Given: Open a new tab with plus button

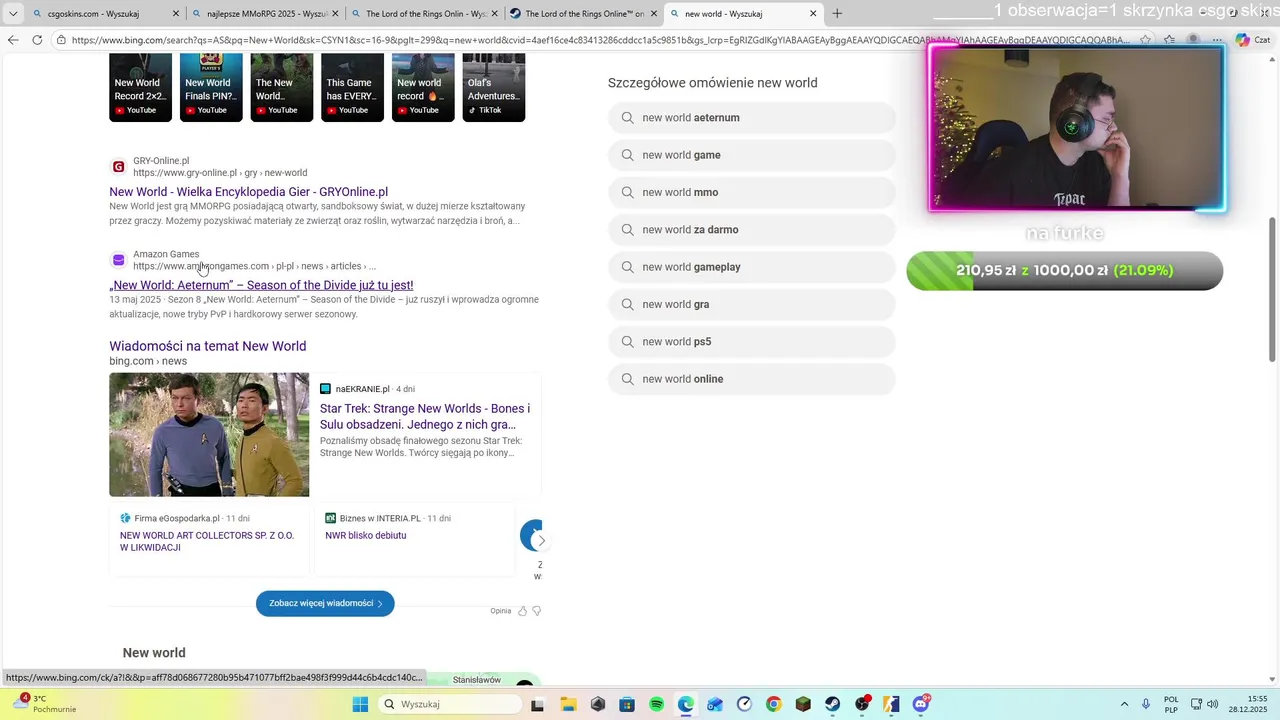Looking at the screenshot, I should [837, 14].
